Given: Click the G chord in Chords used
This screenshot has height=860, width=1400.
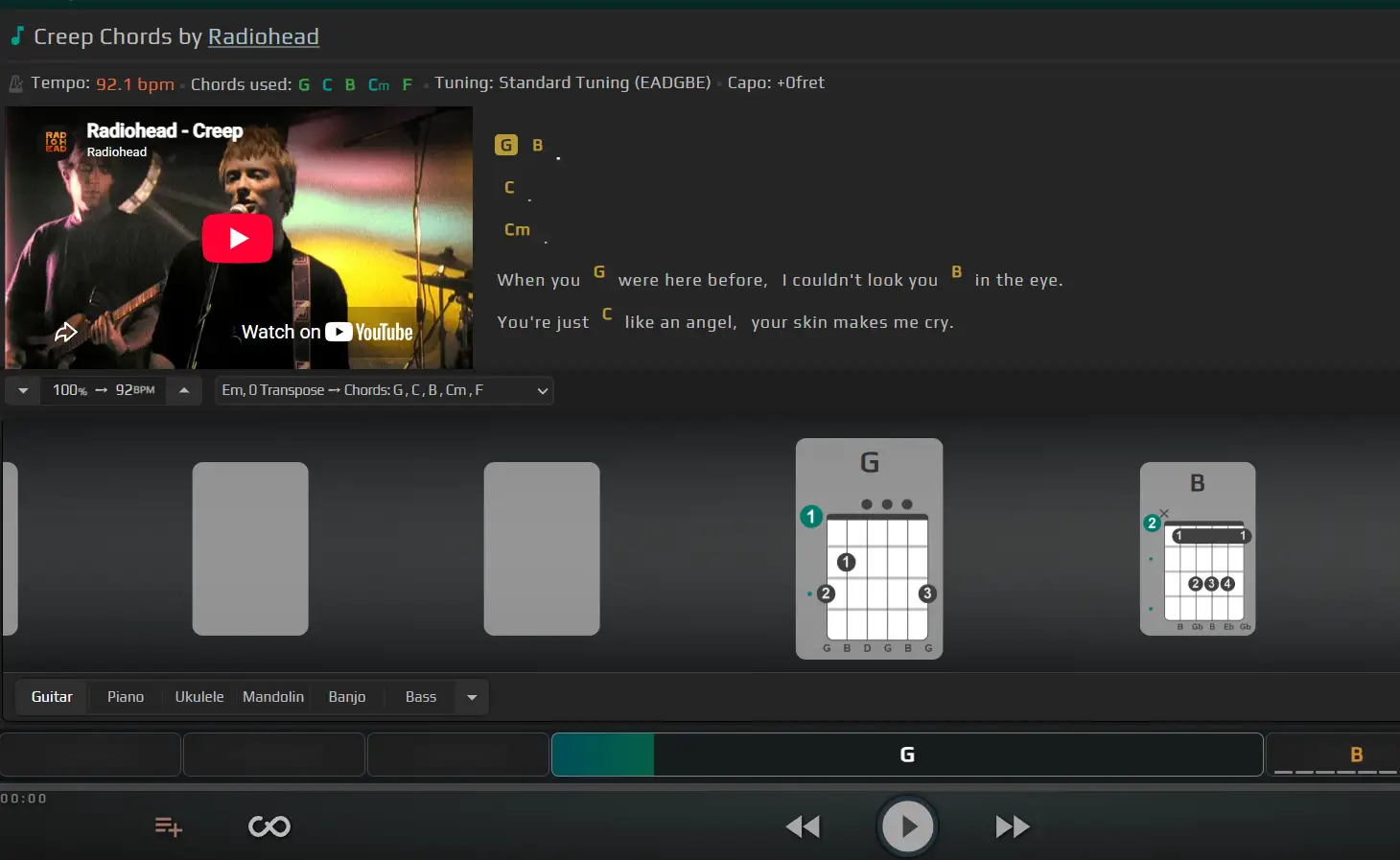Looking at the screenshot, I should coord(304,84).
